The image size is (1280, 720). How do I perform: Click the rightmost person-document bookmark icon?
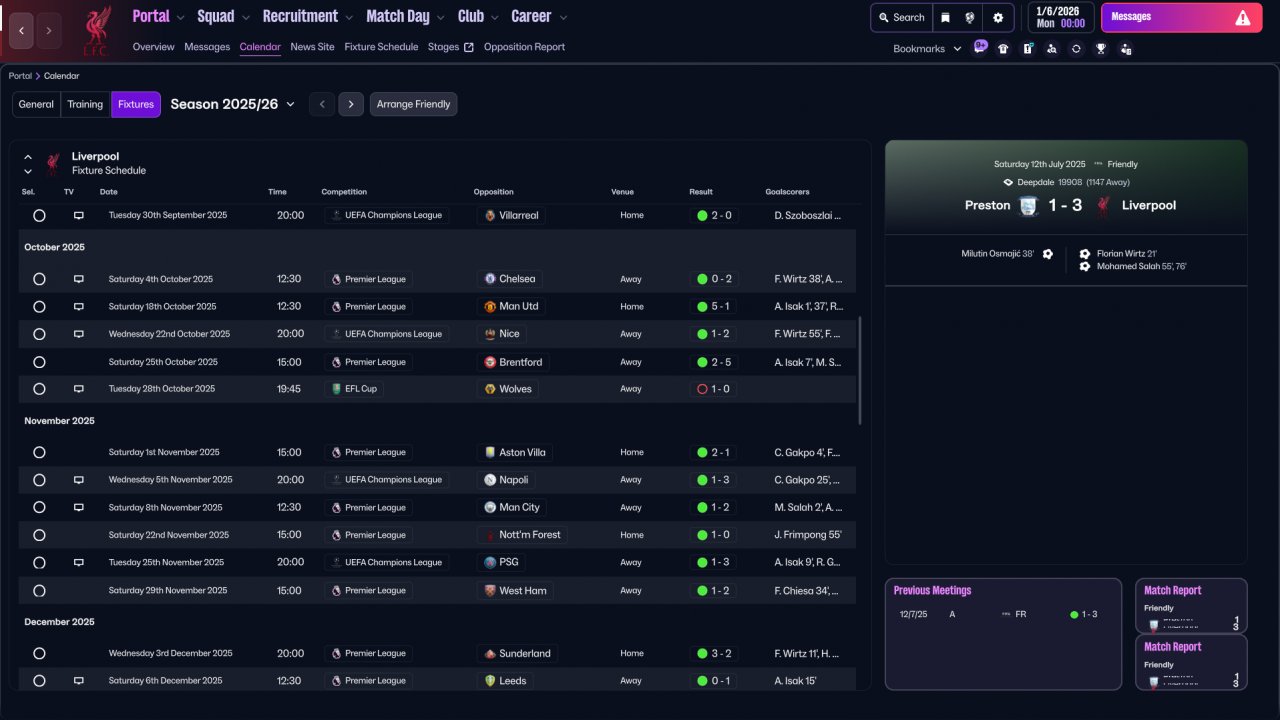(1126, 48)
